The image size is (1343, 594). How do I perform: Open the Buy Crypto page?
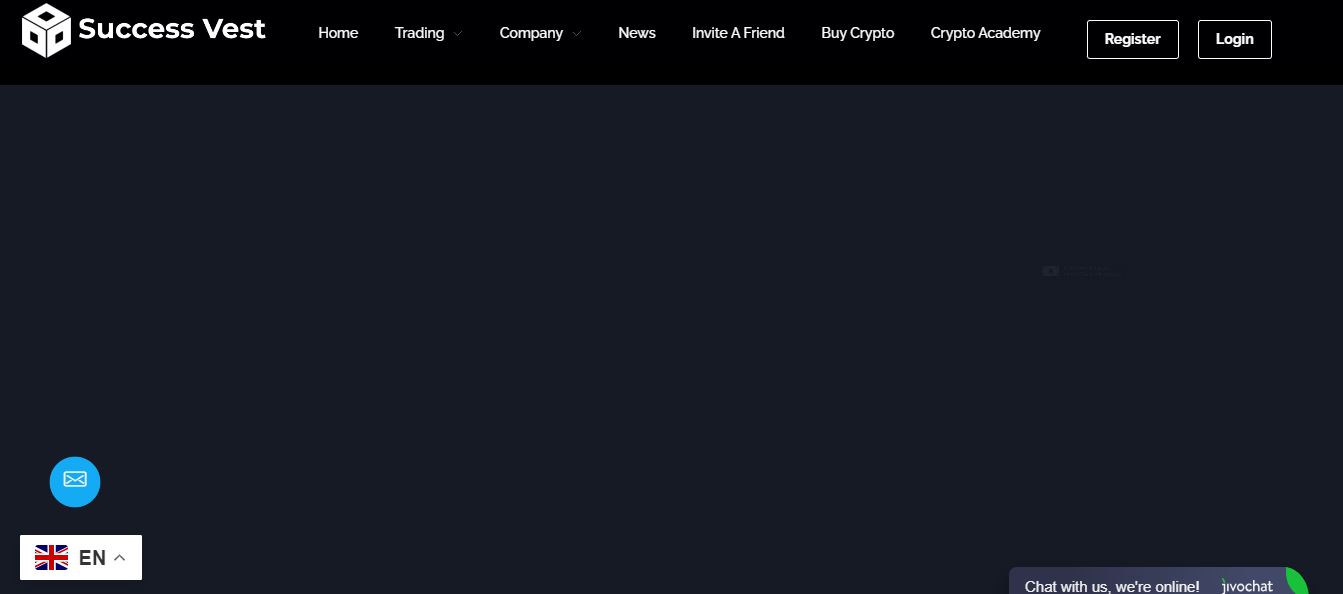point(857,33)
